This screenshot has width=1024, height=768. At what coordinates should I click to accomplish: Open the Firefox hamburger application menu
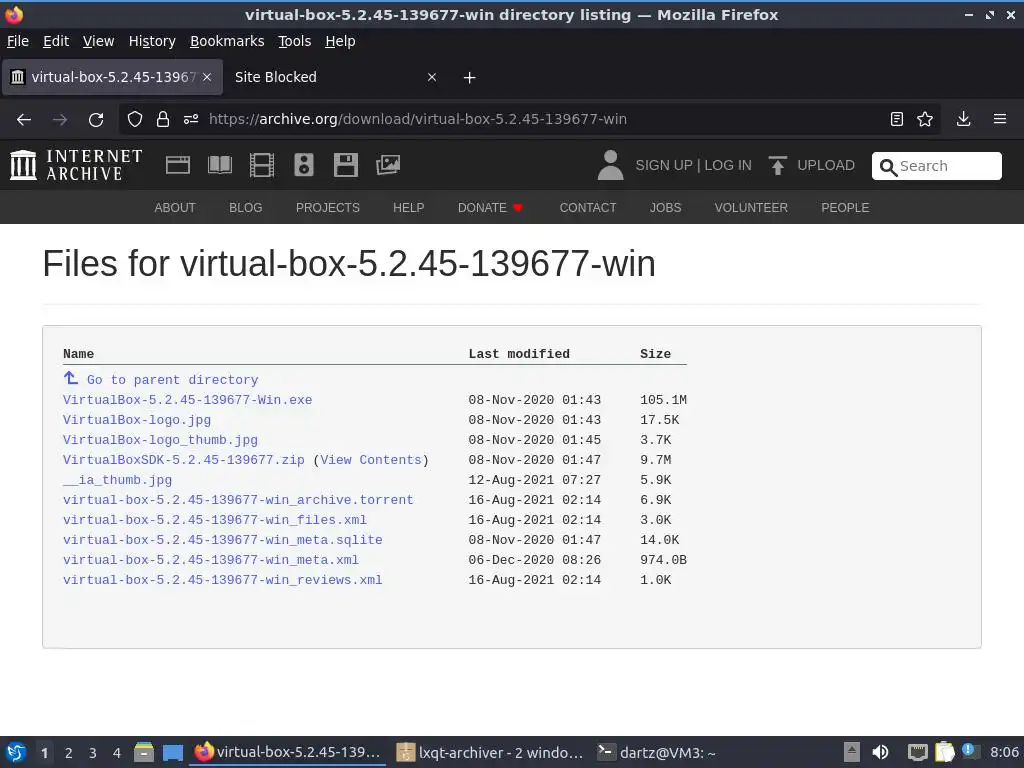click(1000, 119)
